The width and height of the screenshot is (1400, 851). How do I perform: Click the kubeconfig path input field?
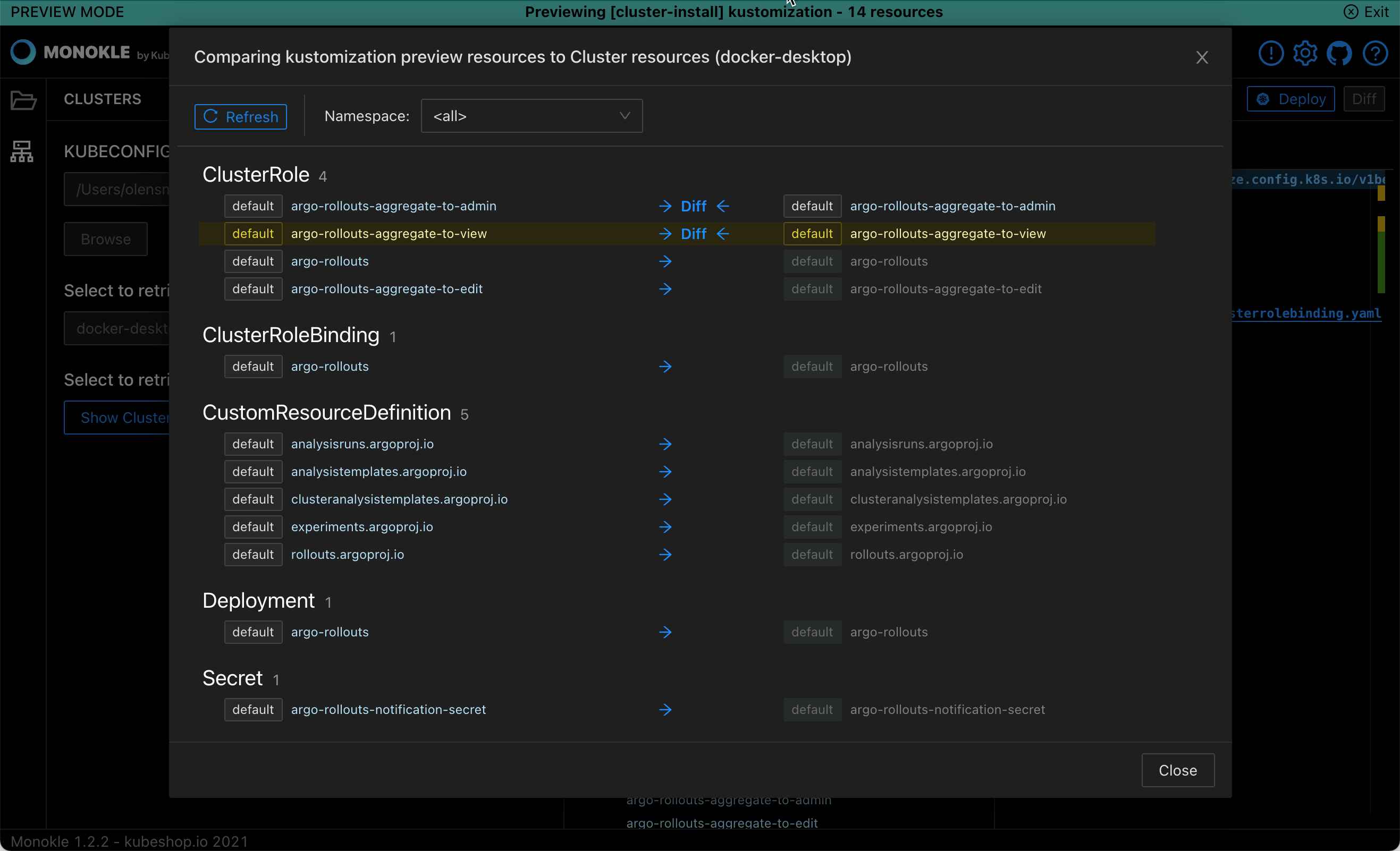(116, 189)
